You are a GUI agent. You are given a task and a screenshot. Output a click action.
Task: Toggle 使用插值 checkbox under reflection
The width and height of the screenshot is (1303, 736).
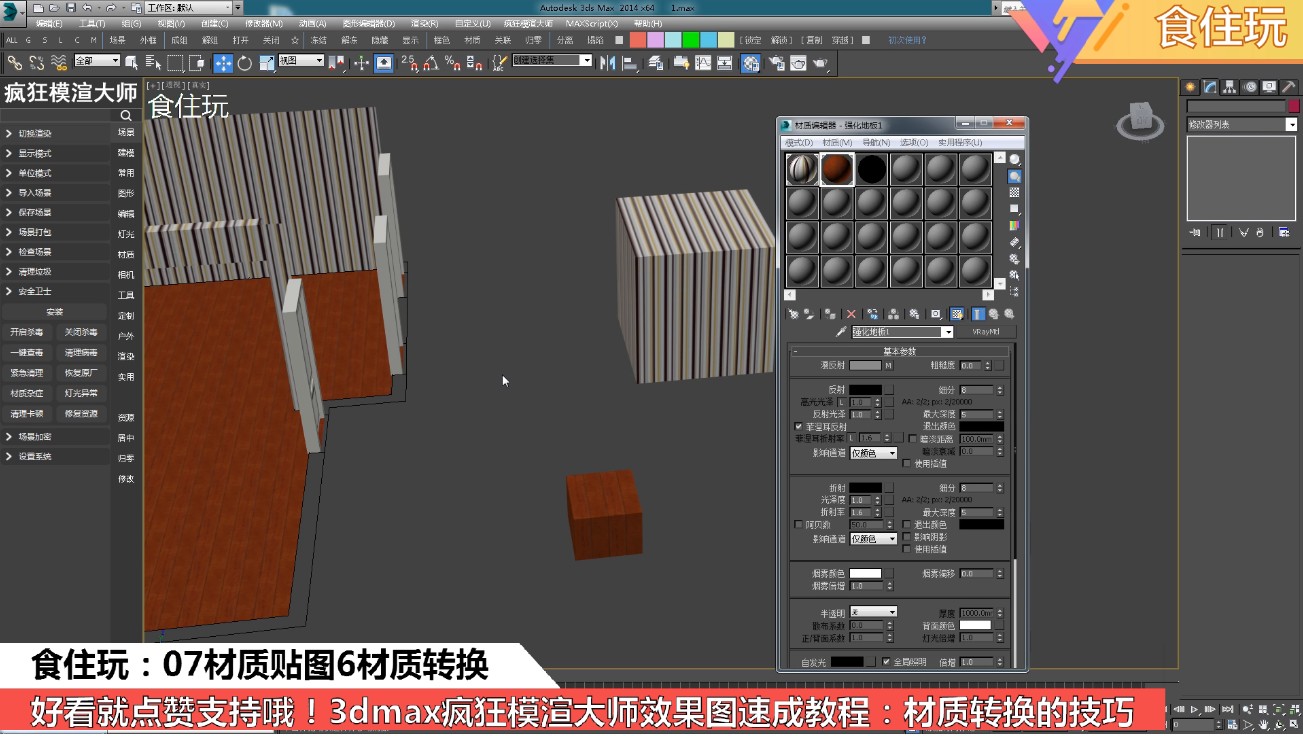click(906, 463)
